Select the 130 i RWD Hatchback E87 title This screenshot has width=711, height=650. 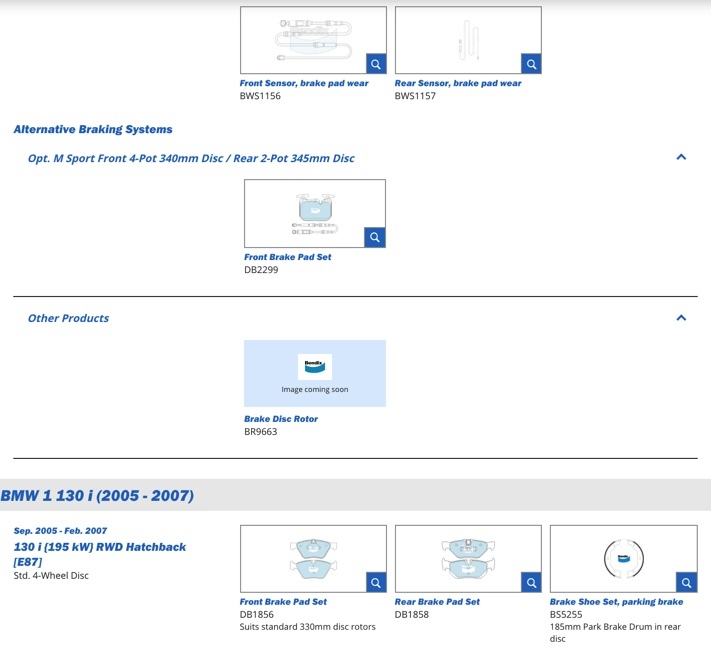coord(100,554)
